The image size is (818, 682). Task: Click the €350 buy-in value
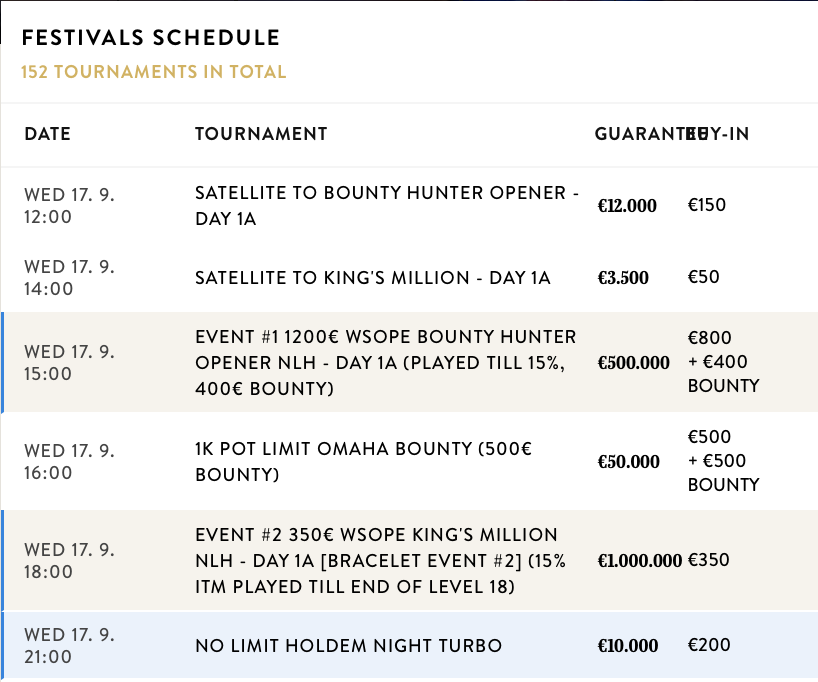pos(707,561)
